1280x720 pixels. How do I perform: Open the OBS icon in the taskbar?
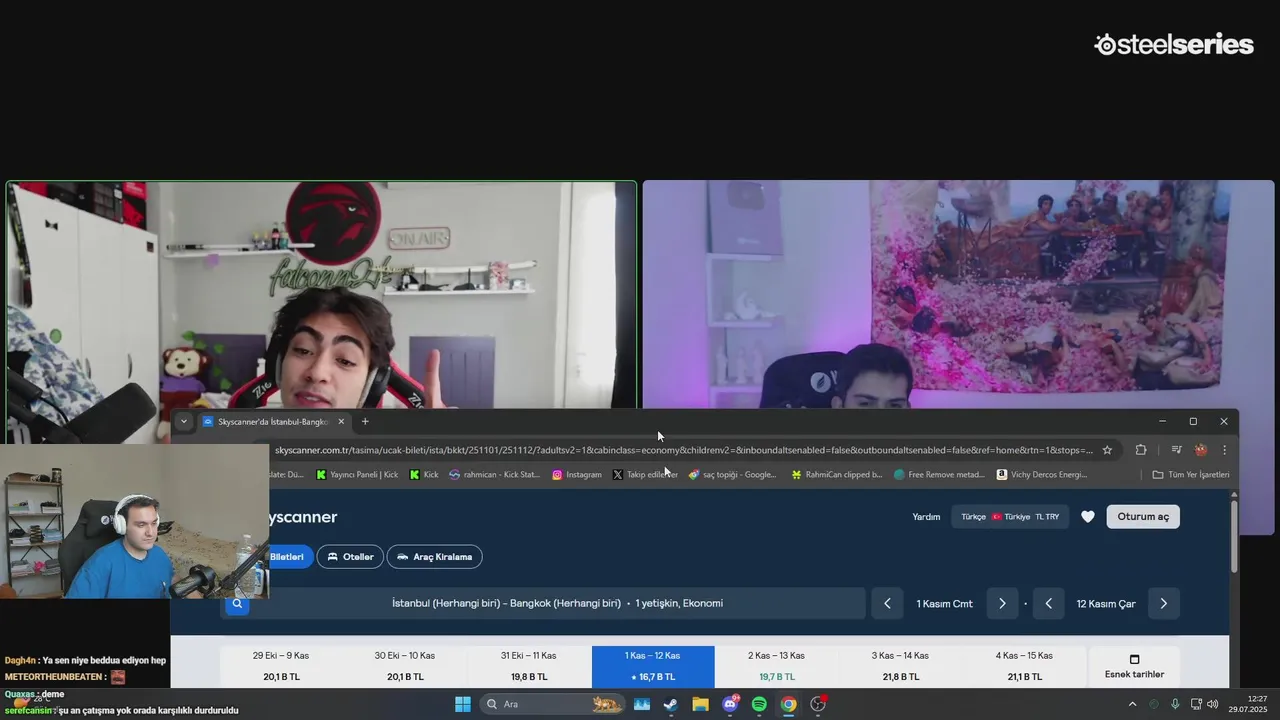pos(818,704)
